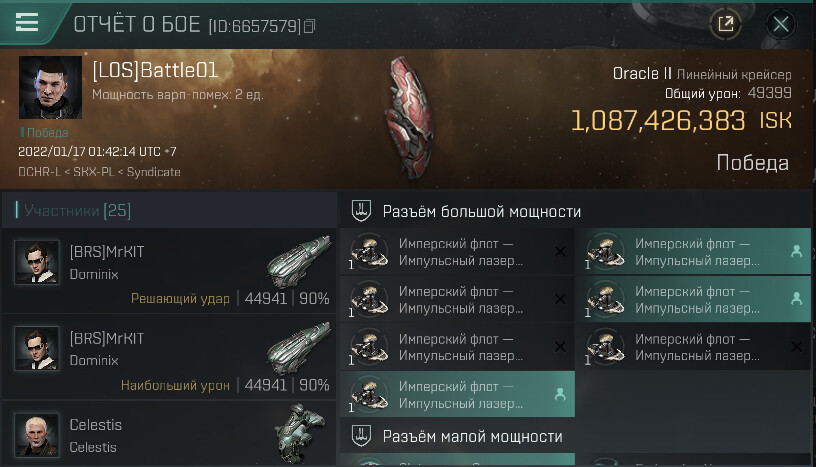View the Celestis ship icon in participants list

point(299,433)
